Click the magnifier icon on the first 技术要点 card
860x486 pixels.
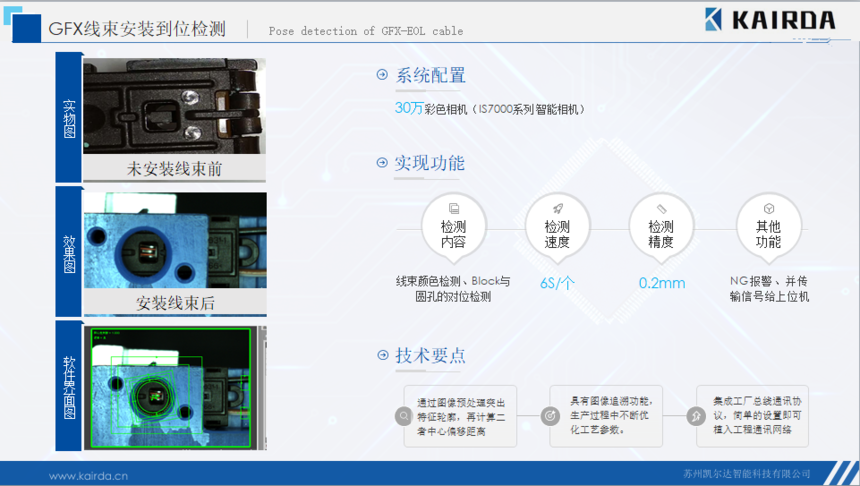point(404,416)
